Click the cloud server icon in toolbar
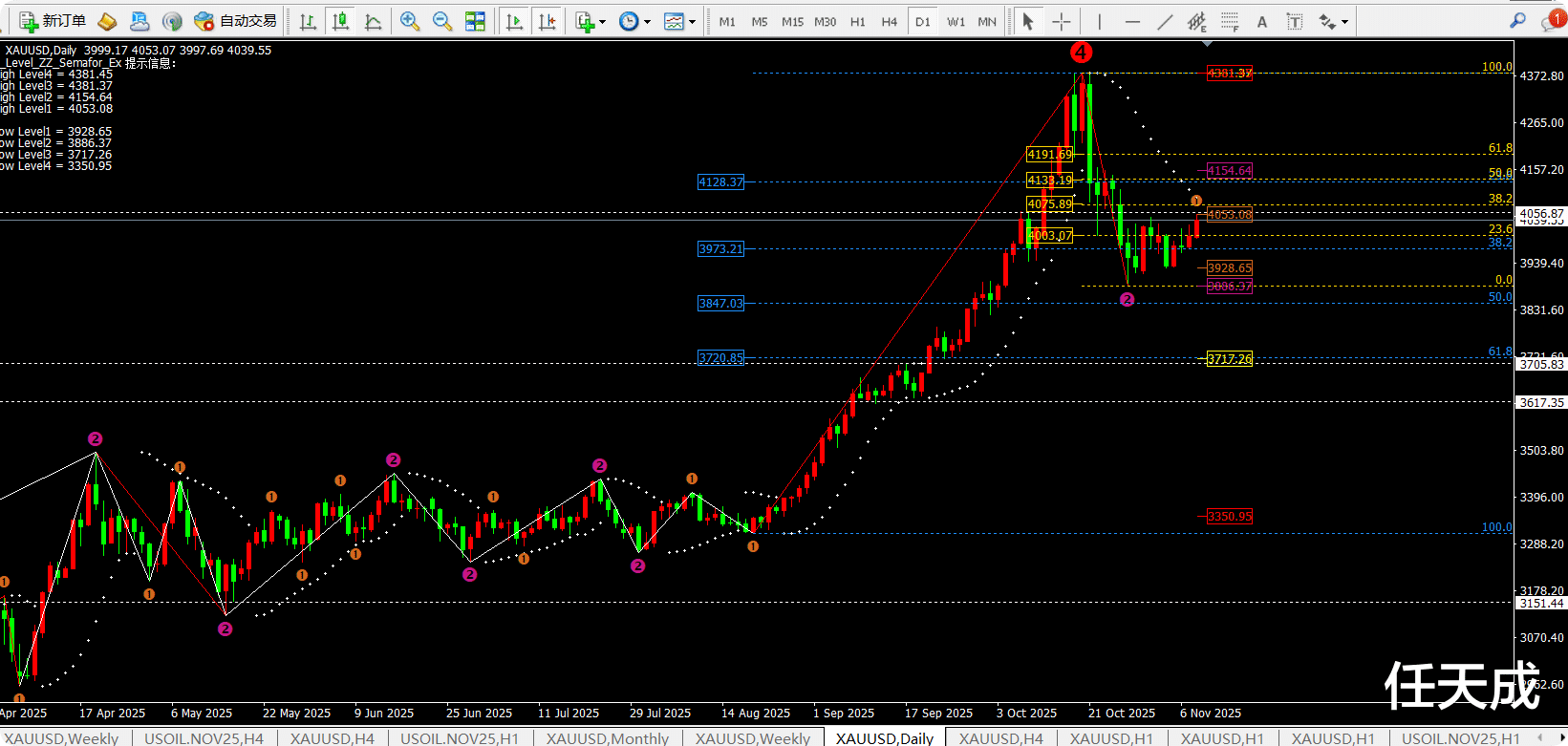The image size is (1568, 746). (140, 20)
